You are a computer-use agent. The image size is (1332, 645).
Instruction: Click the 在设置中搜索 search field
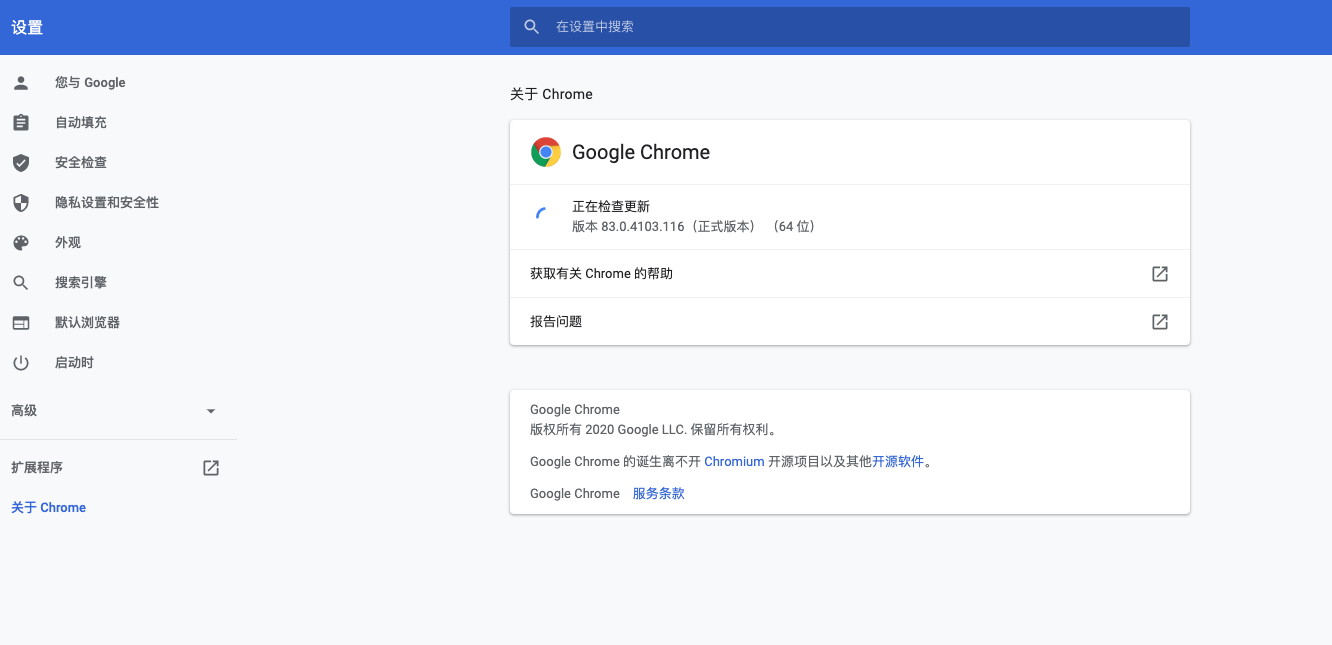(850, 27)
